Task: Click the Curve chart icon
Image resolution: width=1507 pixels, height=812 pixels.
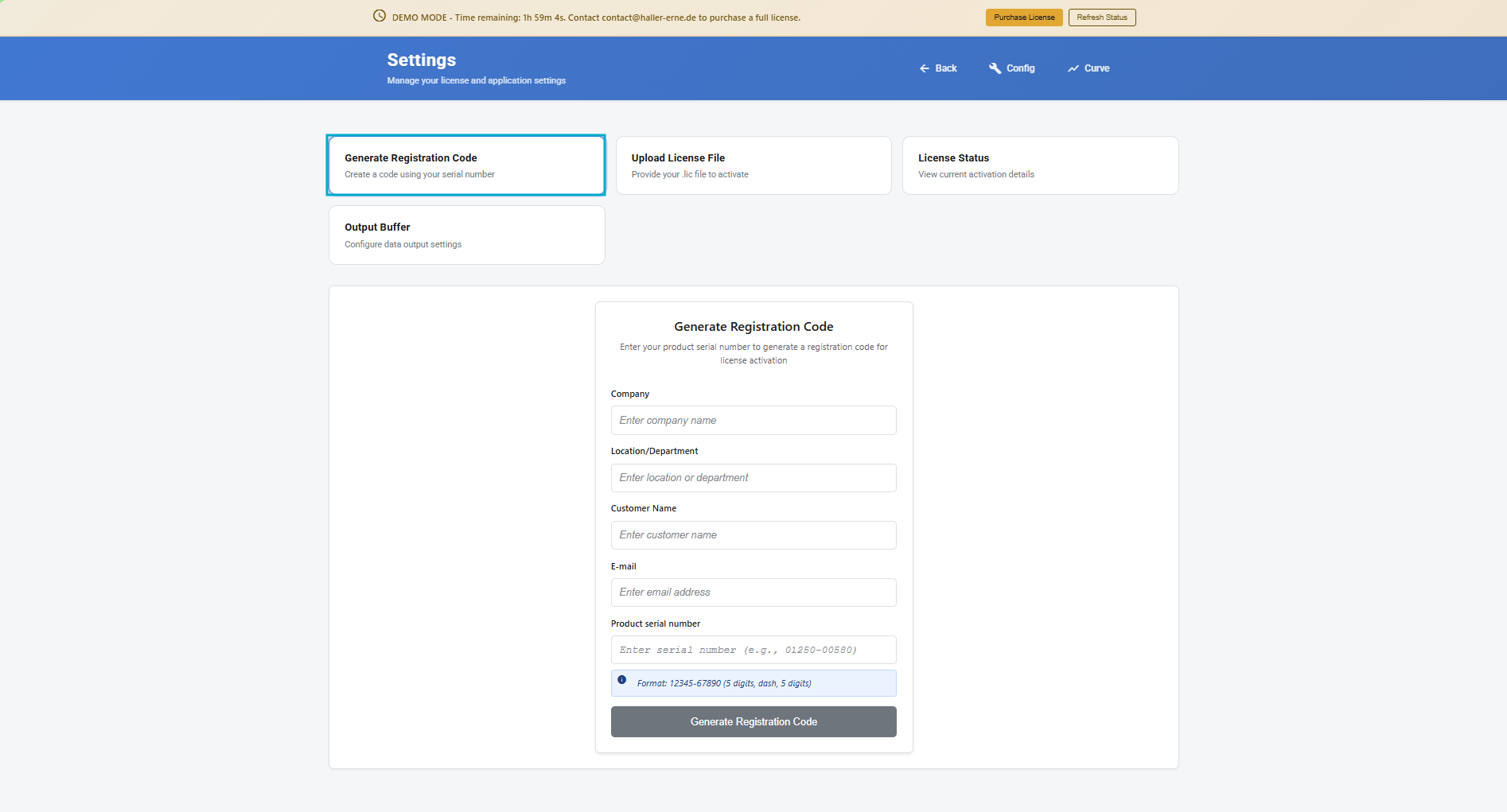Action: [x=1073, y=68]
